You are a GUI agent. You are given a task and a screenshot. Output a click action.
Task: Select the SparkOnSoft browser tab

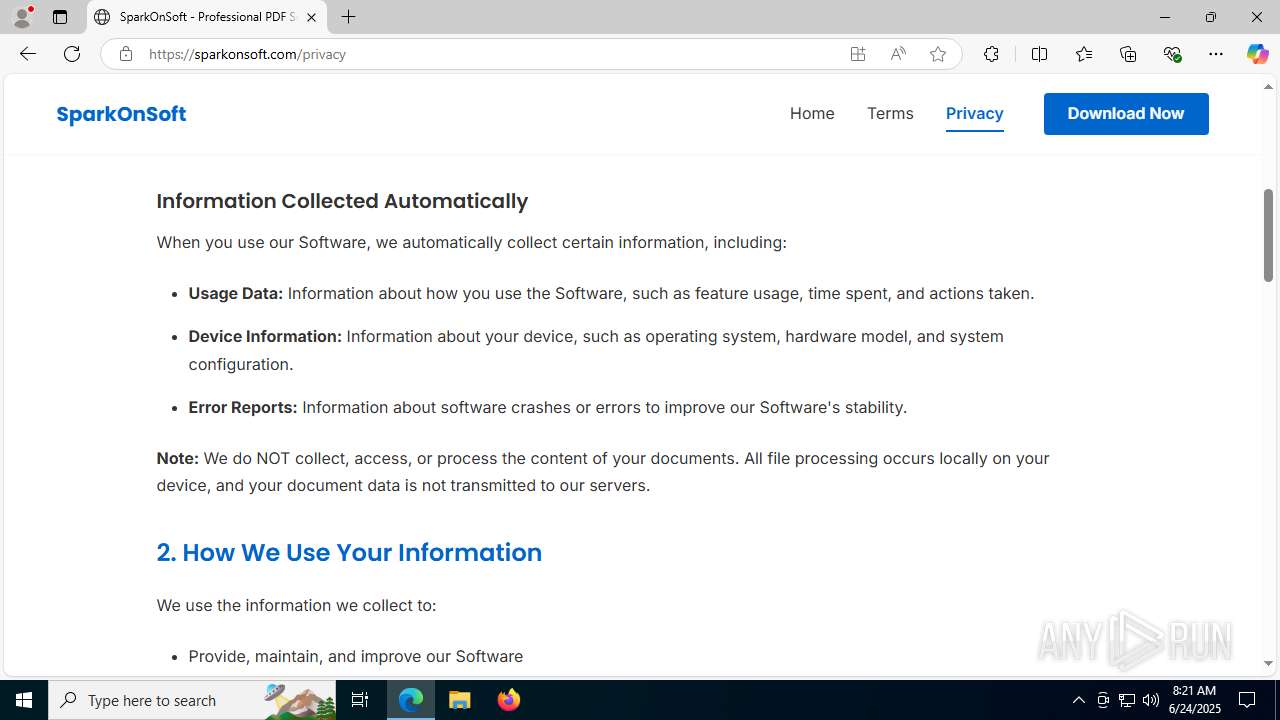point(206,17)
